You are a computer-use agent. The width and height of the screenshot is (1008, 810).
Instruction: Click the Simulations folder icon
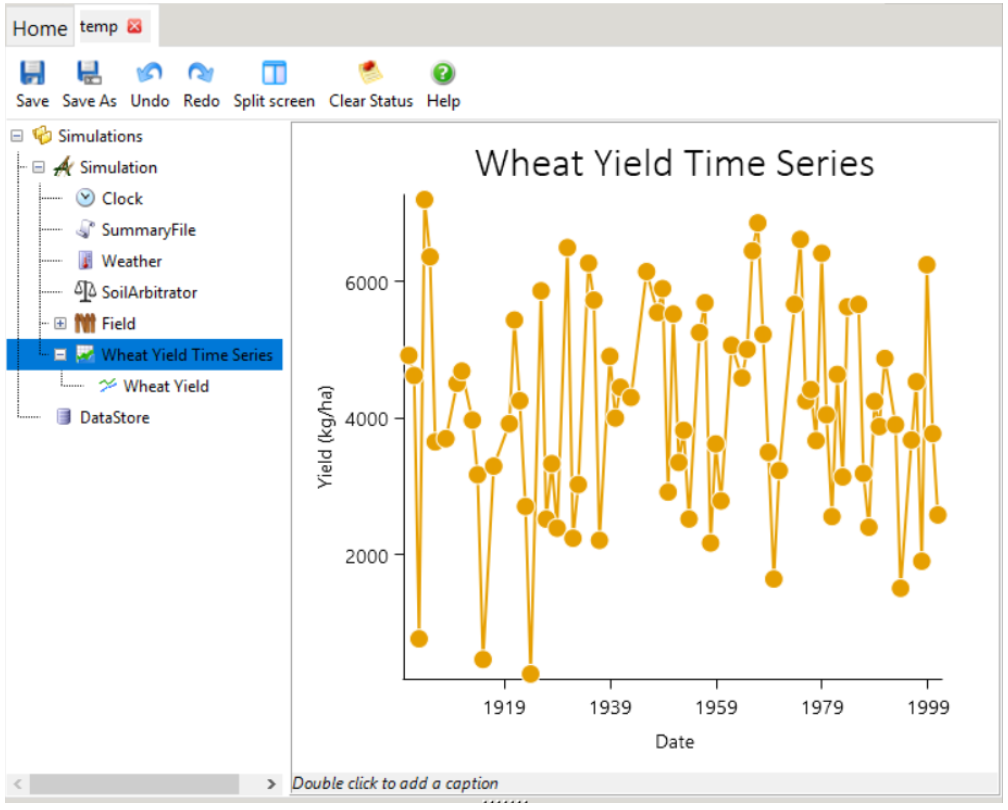coord(42,136)
